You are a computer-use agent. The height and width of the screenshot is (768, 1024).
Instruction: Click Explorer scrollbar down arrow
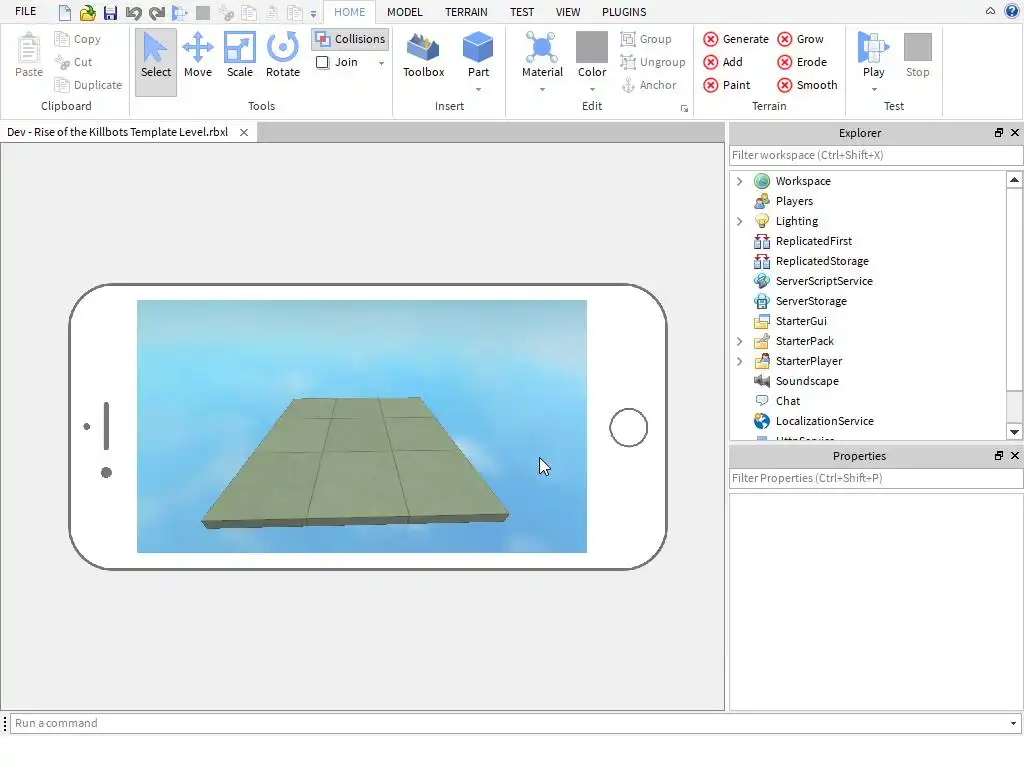pos(1014,432)
